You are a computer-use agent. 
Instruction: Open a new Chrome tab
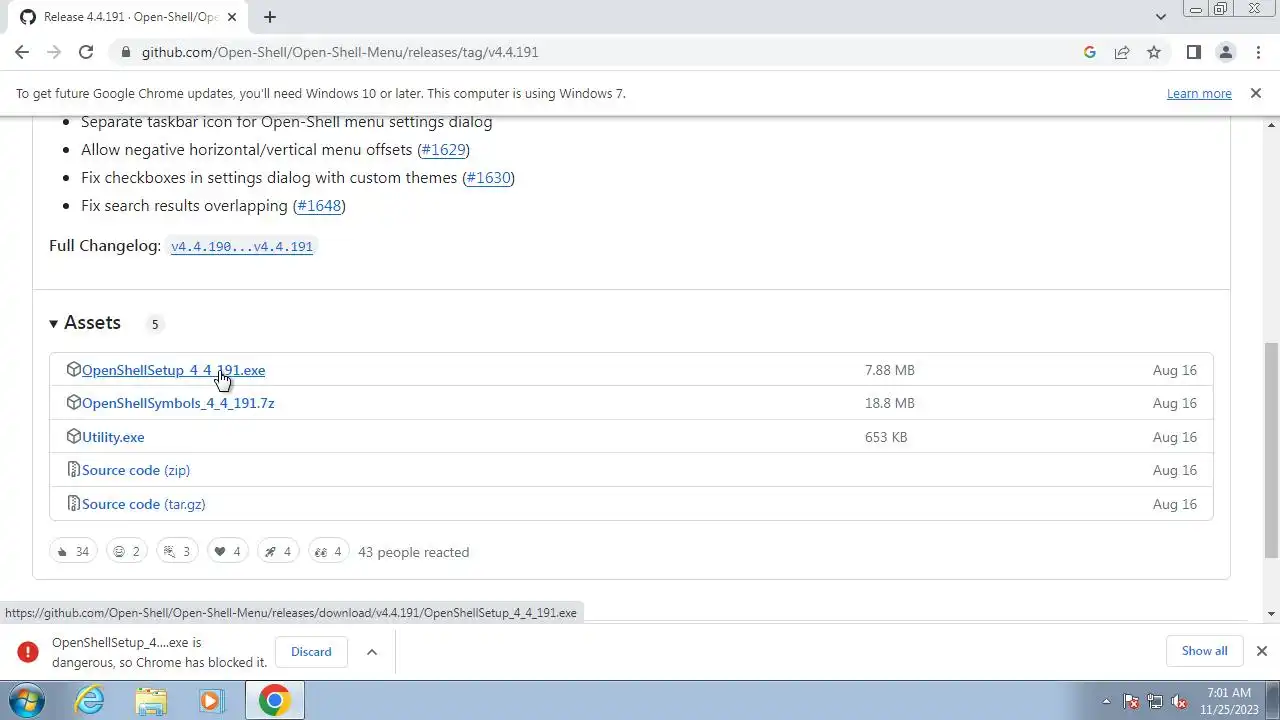(x=270, y=17)
